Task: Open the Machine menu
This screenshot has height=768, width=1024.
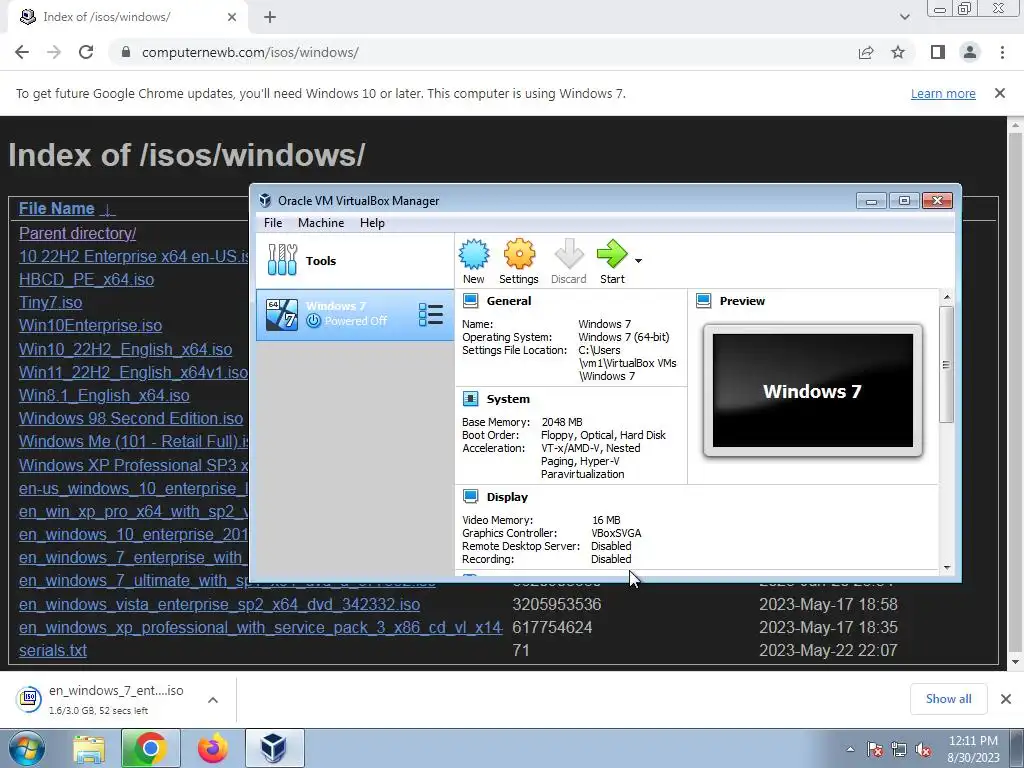Action: 321,223
